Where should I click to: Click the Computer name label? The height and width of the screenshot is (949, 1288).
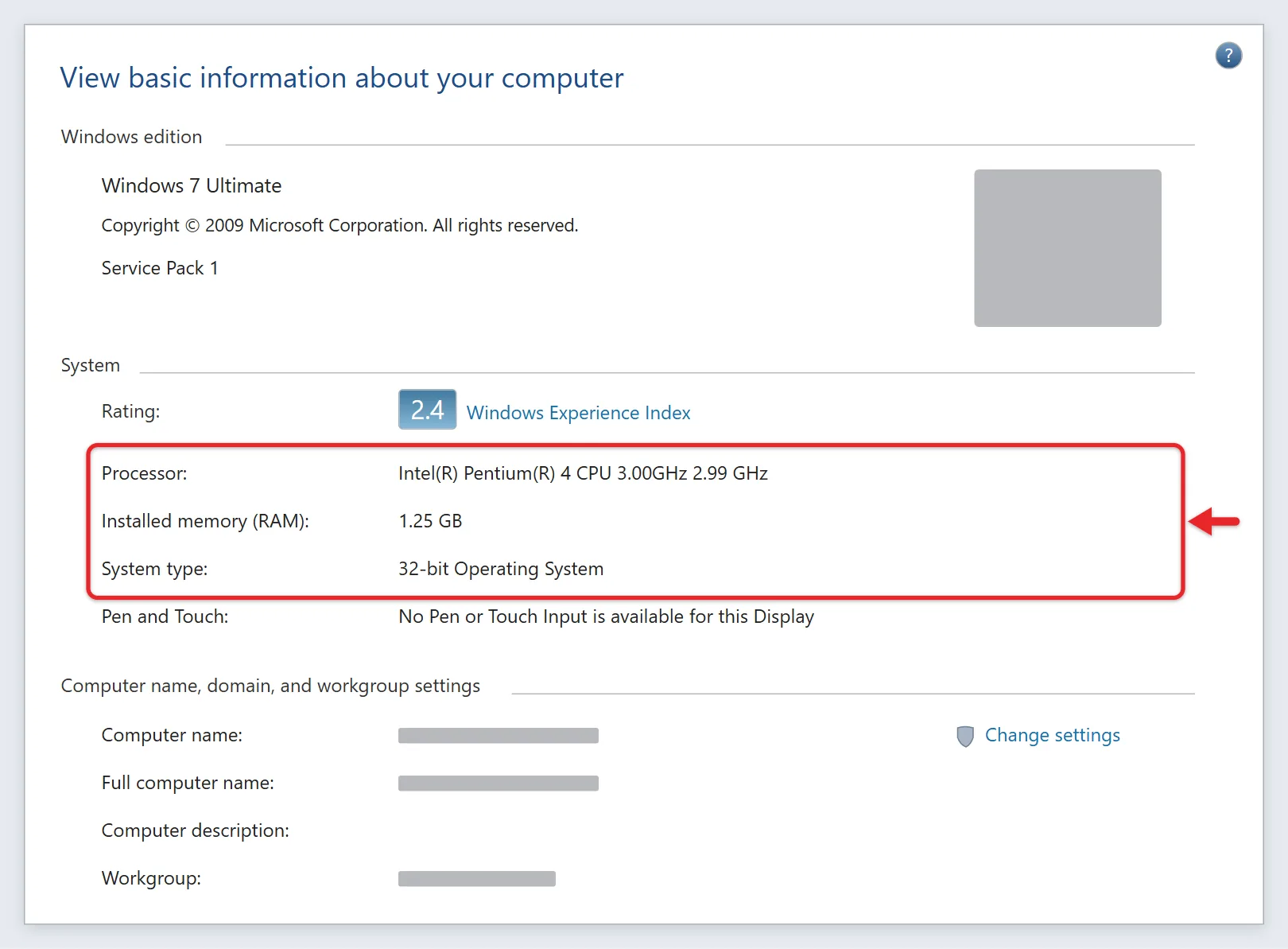click(172, 735)
